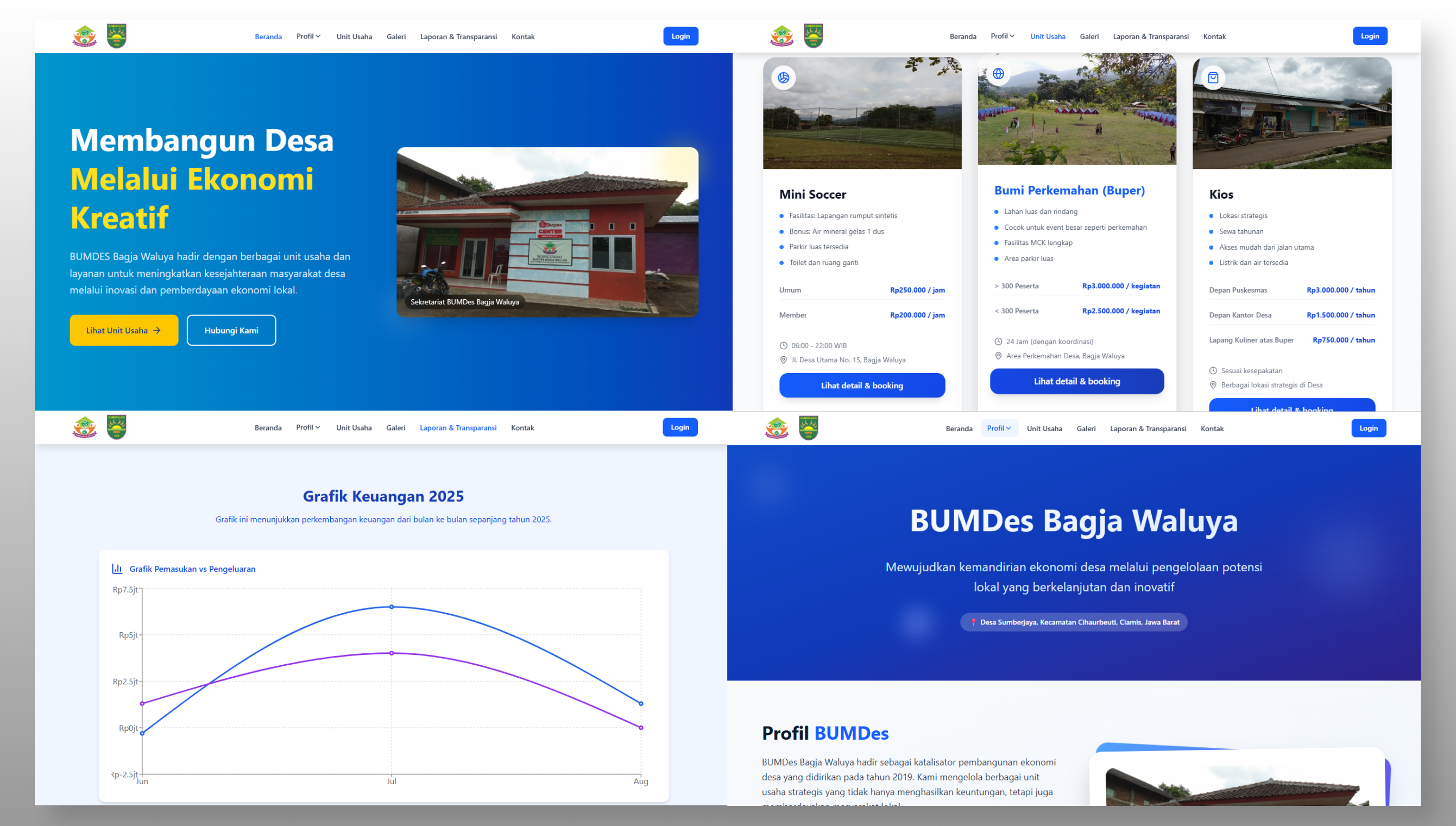Click the map pin beside Area Perkemahan Desa
1456x826 pixels.
[998, 356]
